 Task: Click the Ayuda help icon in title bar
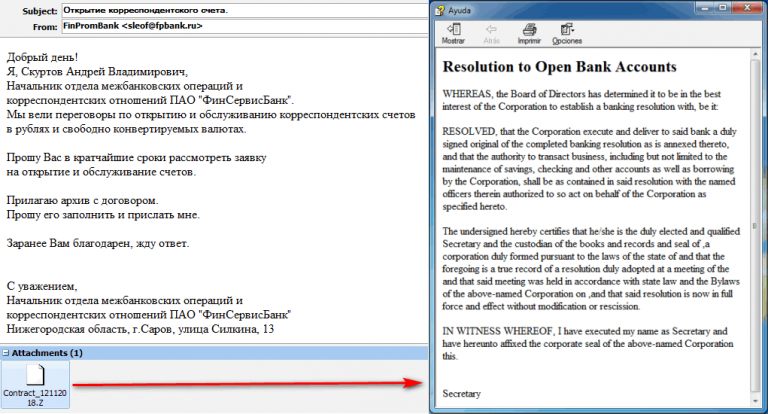tap(440, 10)
